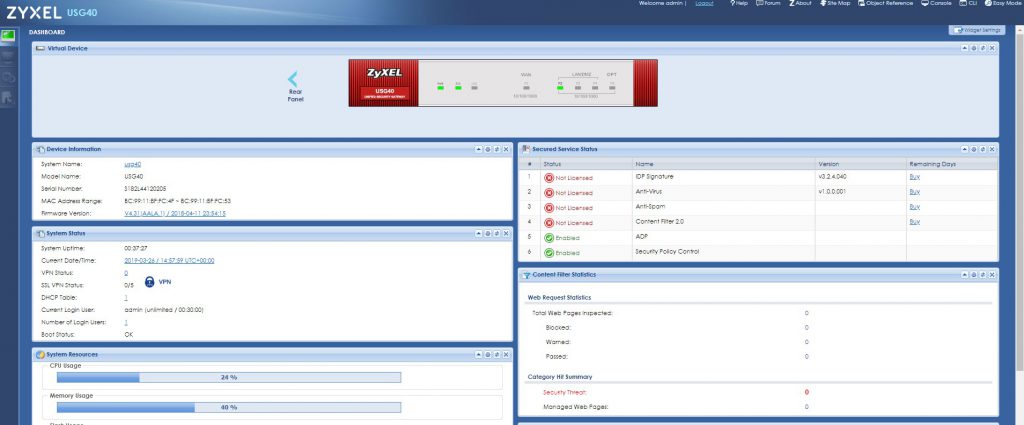Close the Device Information widget

point(506,150)
